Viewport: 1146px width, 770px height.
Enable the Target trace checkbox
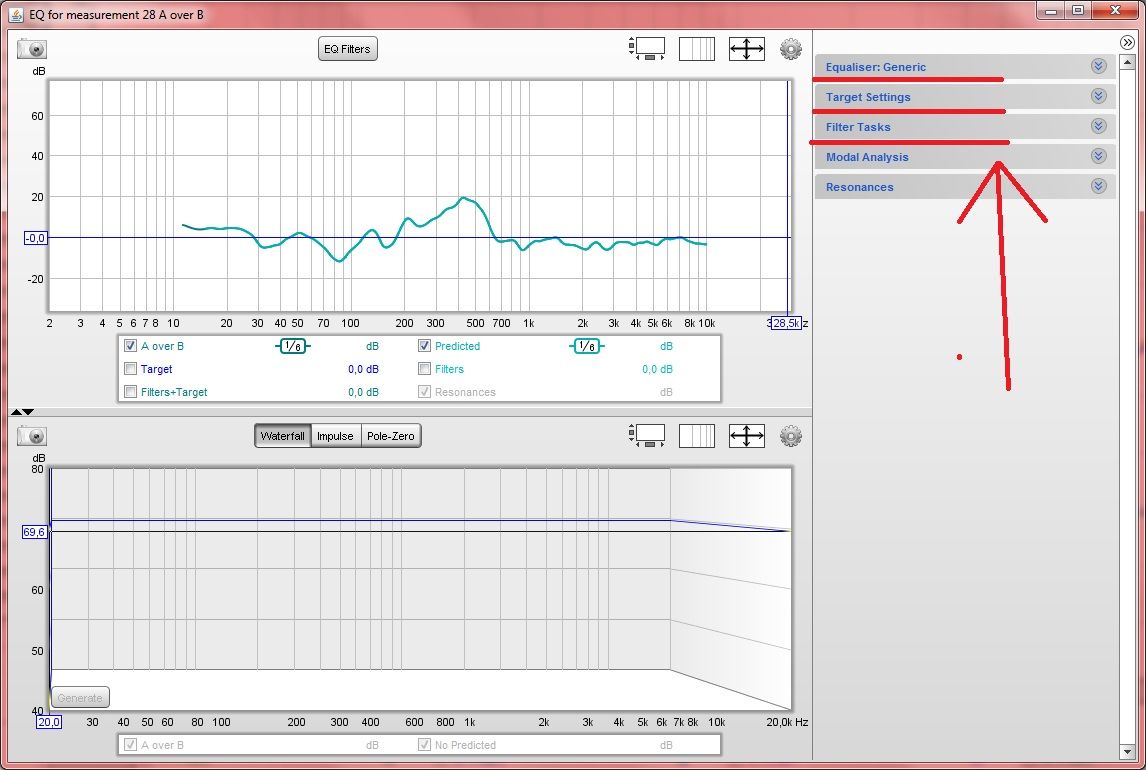[129, 368]
